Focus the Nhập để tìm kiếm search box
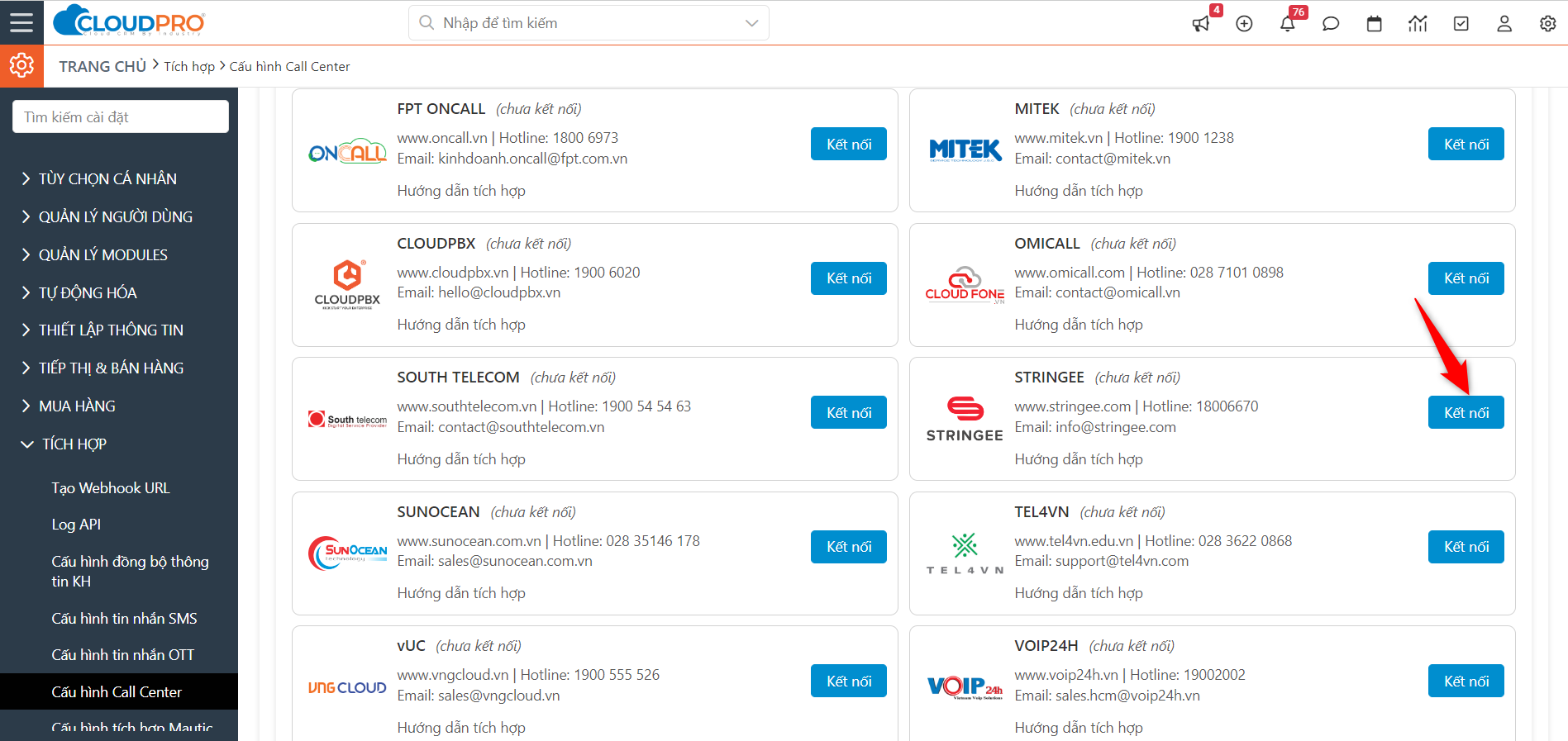The width and height of the screenshot is (1568, 741). tap(589, 23)
